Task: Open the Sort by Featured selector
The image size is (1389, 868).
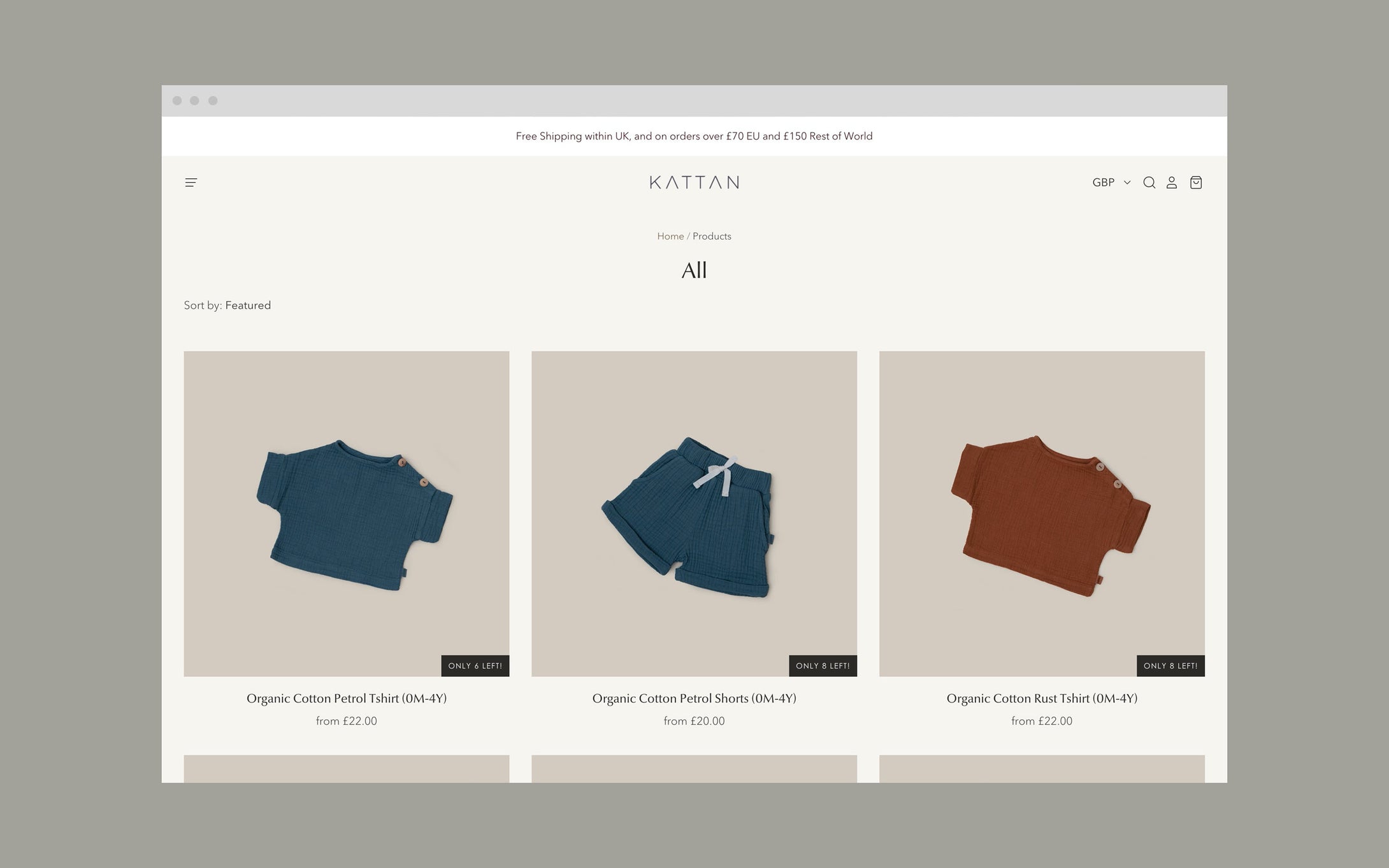Action: pyautogui.click(x=227, y=305)
